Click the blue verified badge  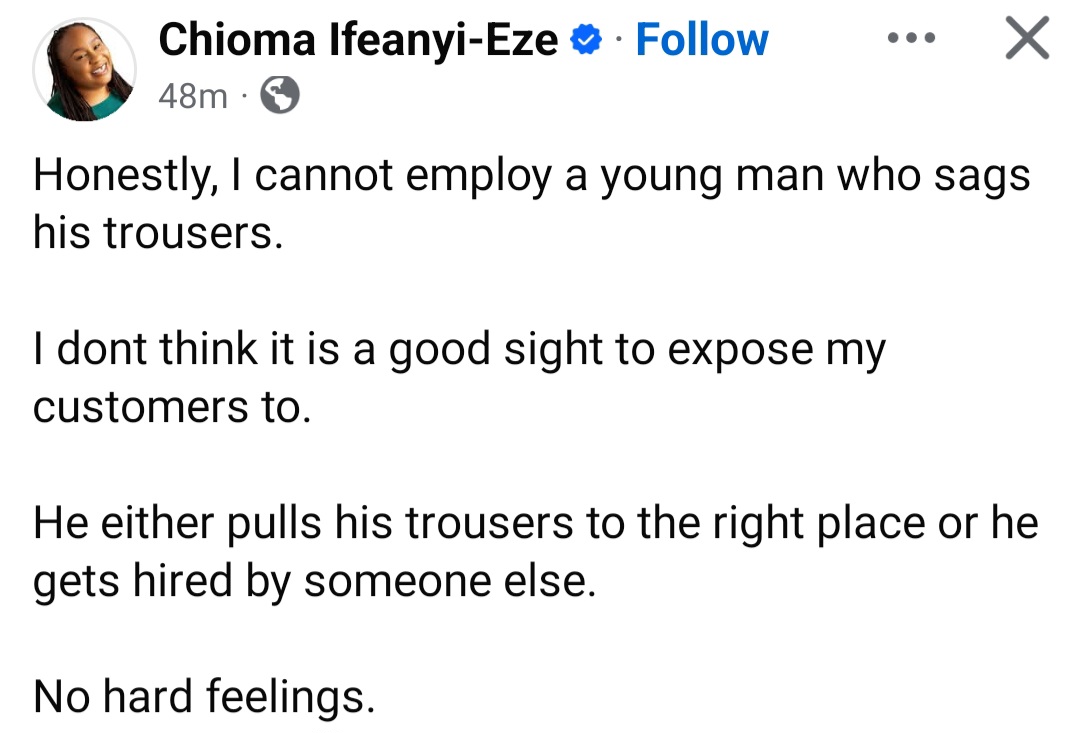pos(586,41)
